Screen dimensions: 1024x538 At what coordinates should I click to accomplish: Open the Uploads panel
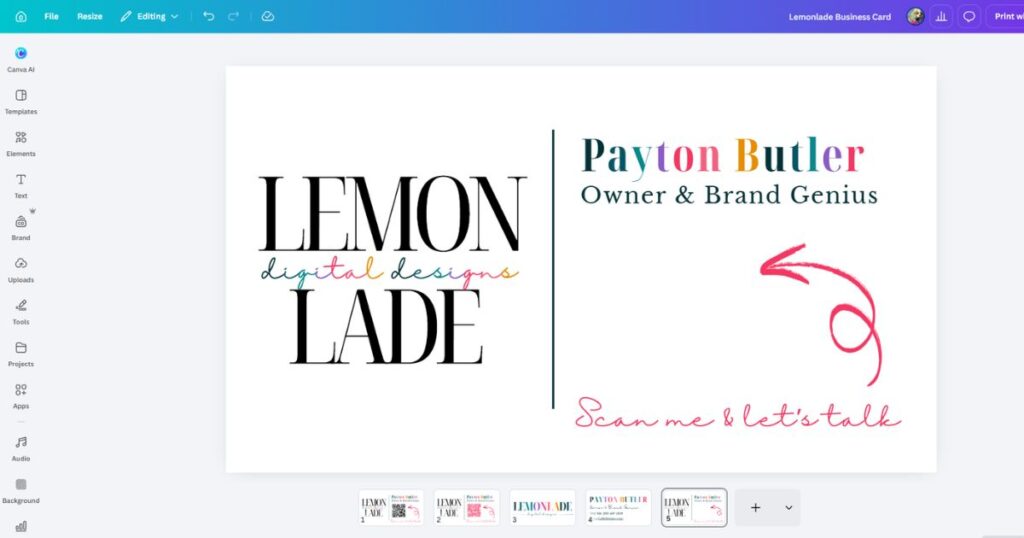21,270
